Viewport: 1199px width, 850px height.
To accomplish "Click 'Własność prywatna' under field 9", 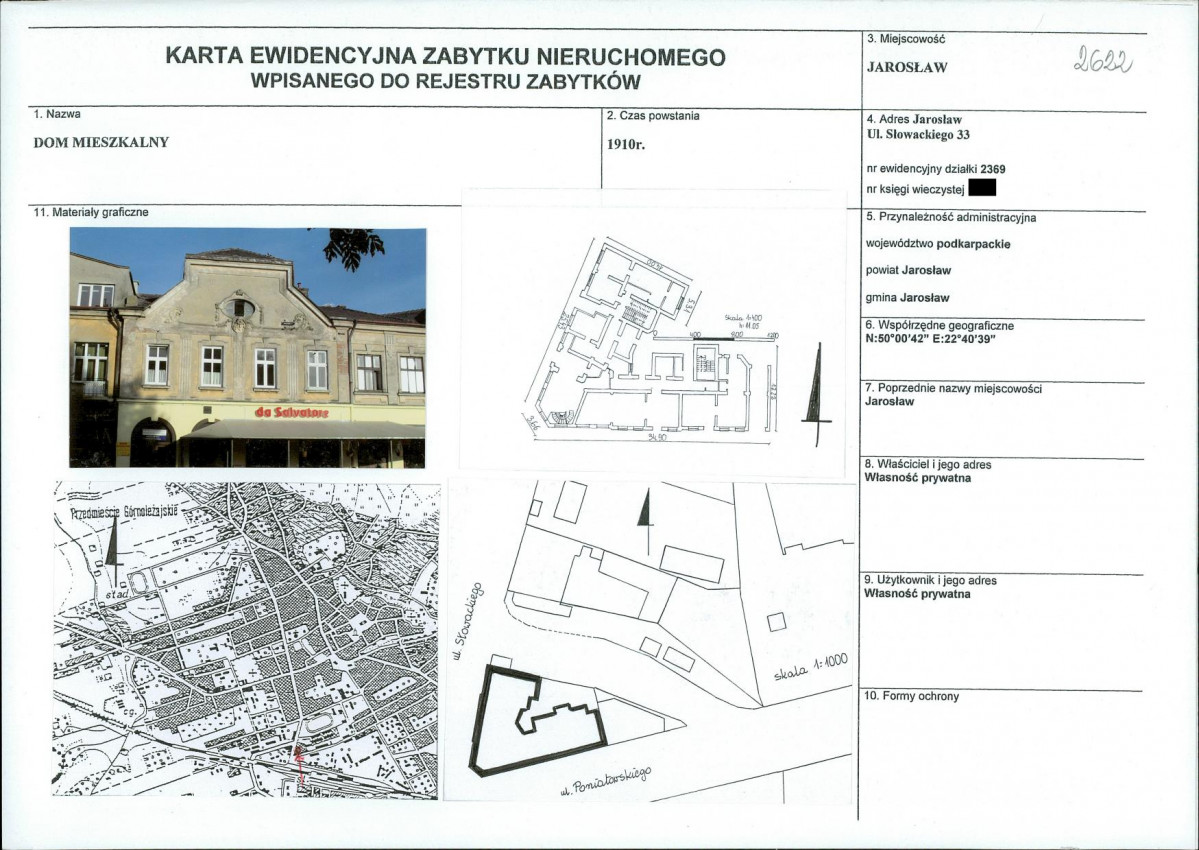I will point(918,593).
